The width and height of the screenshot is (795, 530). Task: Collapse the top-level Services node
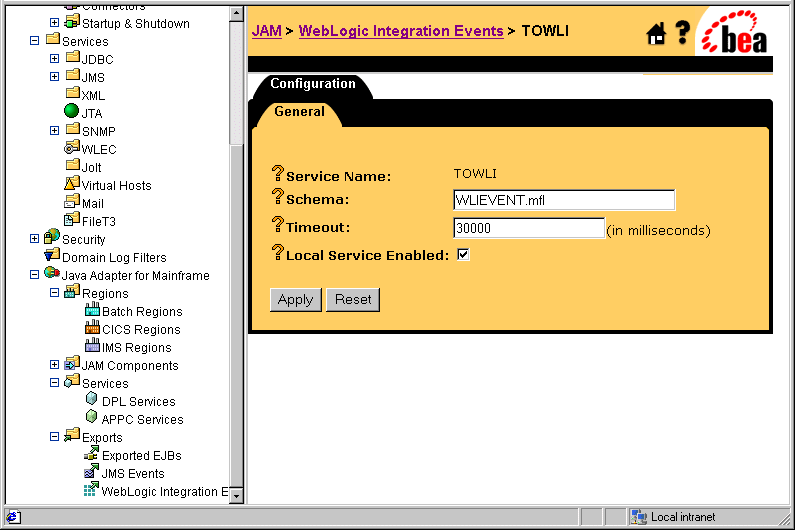tap(34, 41)
